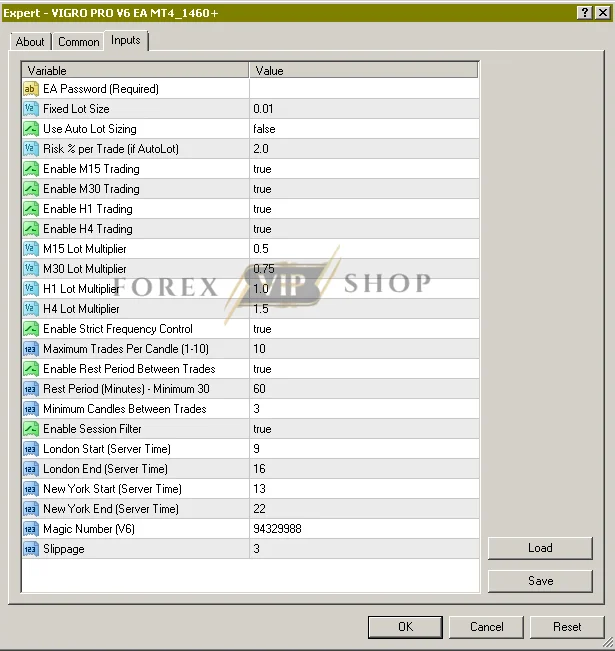Switch to the About tab
Image resolution: width=615 pixels, height=651 pixels.
click(x=30, y=42)
